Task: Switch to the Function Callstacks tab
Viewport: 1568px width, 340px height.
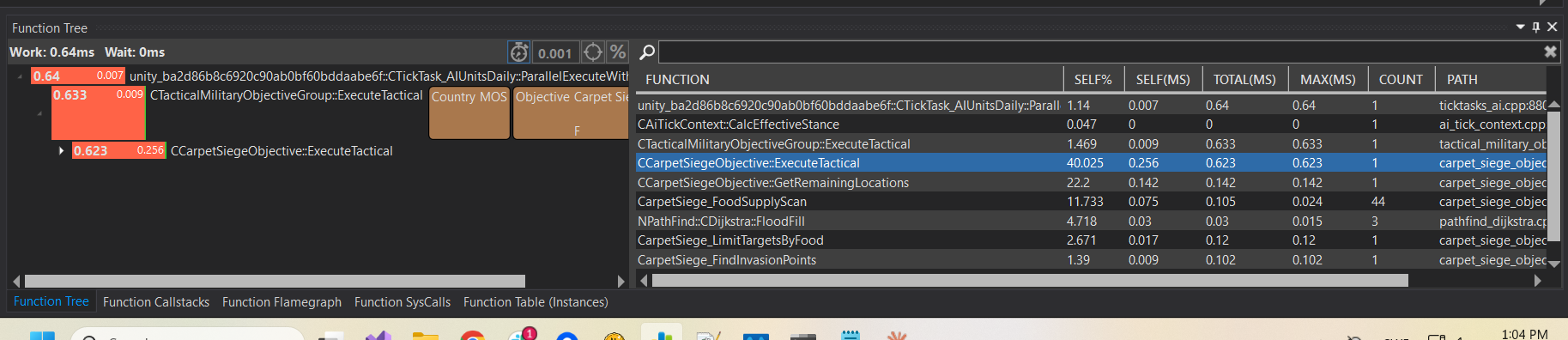Action: pos(156,302)
